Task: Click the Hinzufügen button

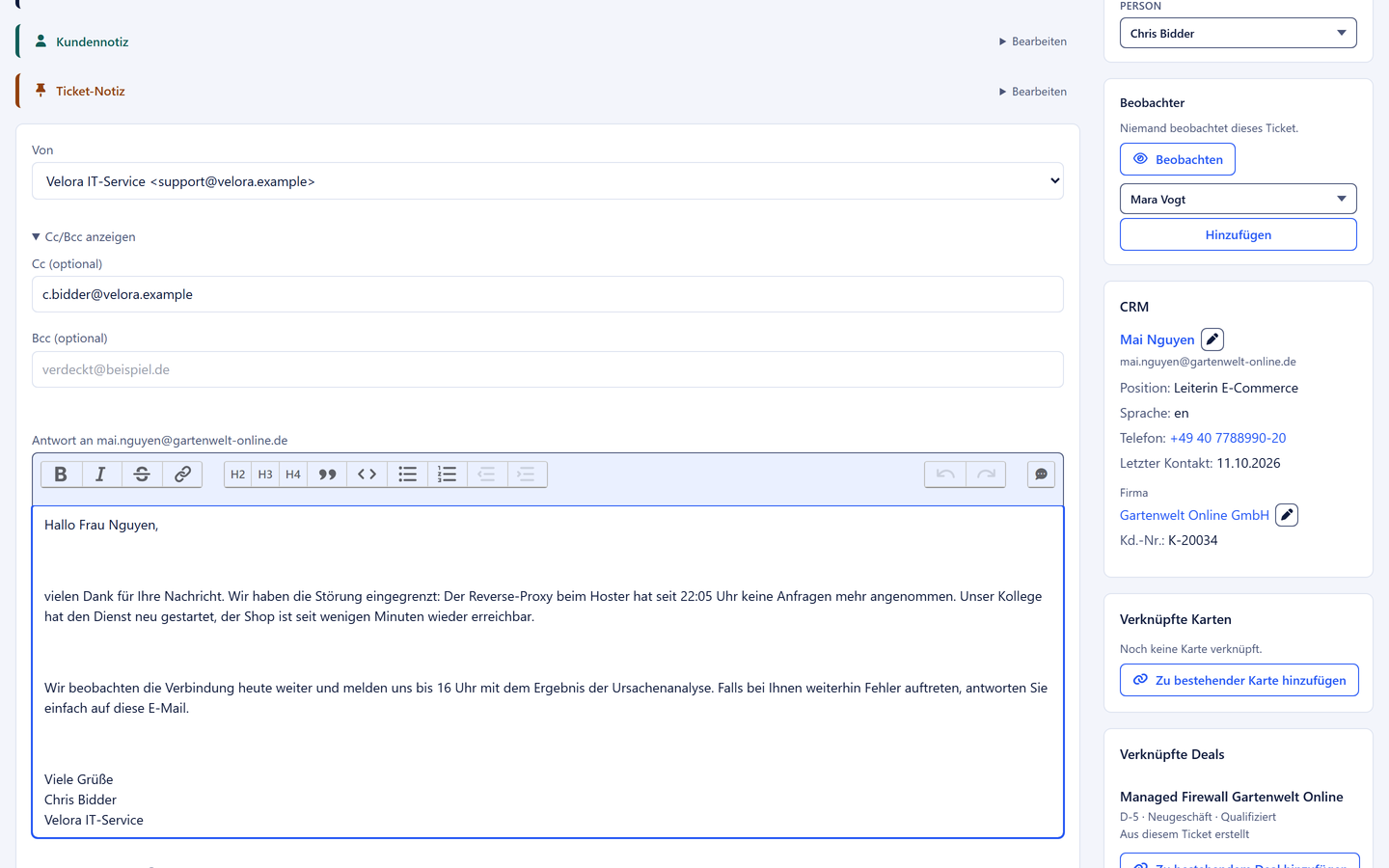Action: click(x=1239, y=234)
